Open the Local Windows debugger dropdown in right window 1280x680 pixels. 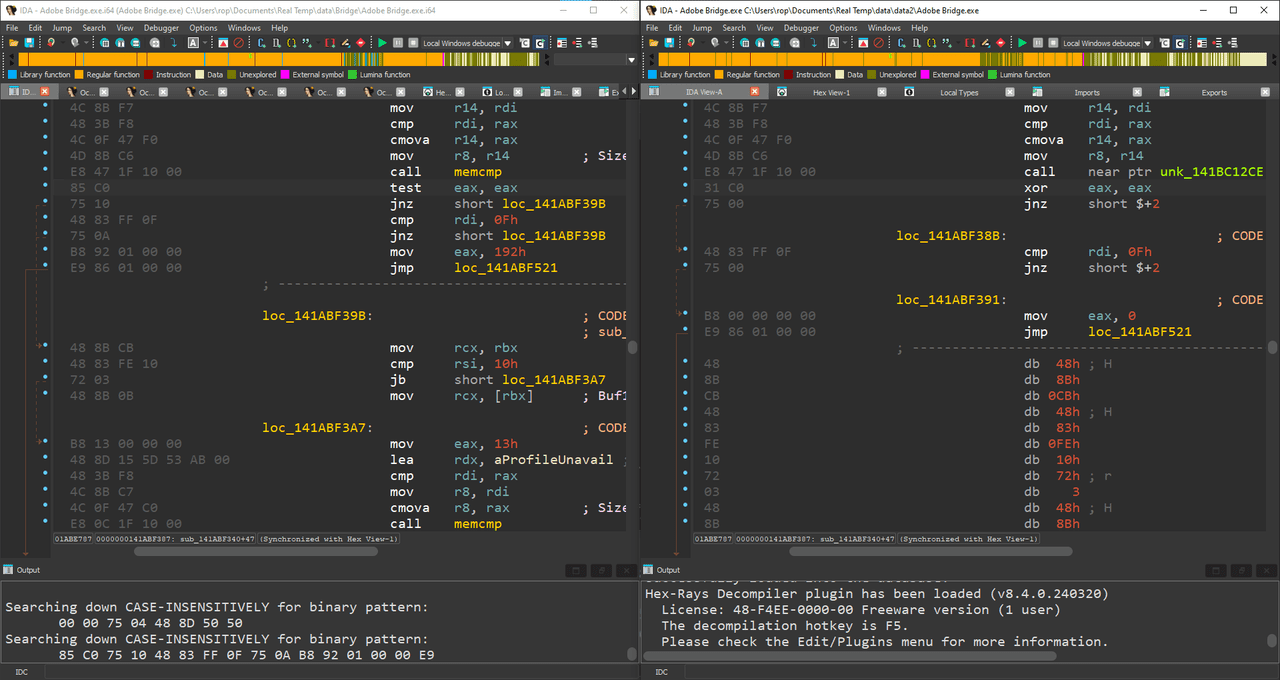point(1148,43)
